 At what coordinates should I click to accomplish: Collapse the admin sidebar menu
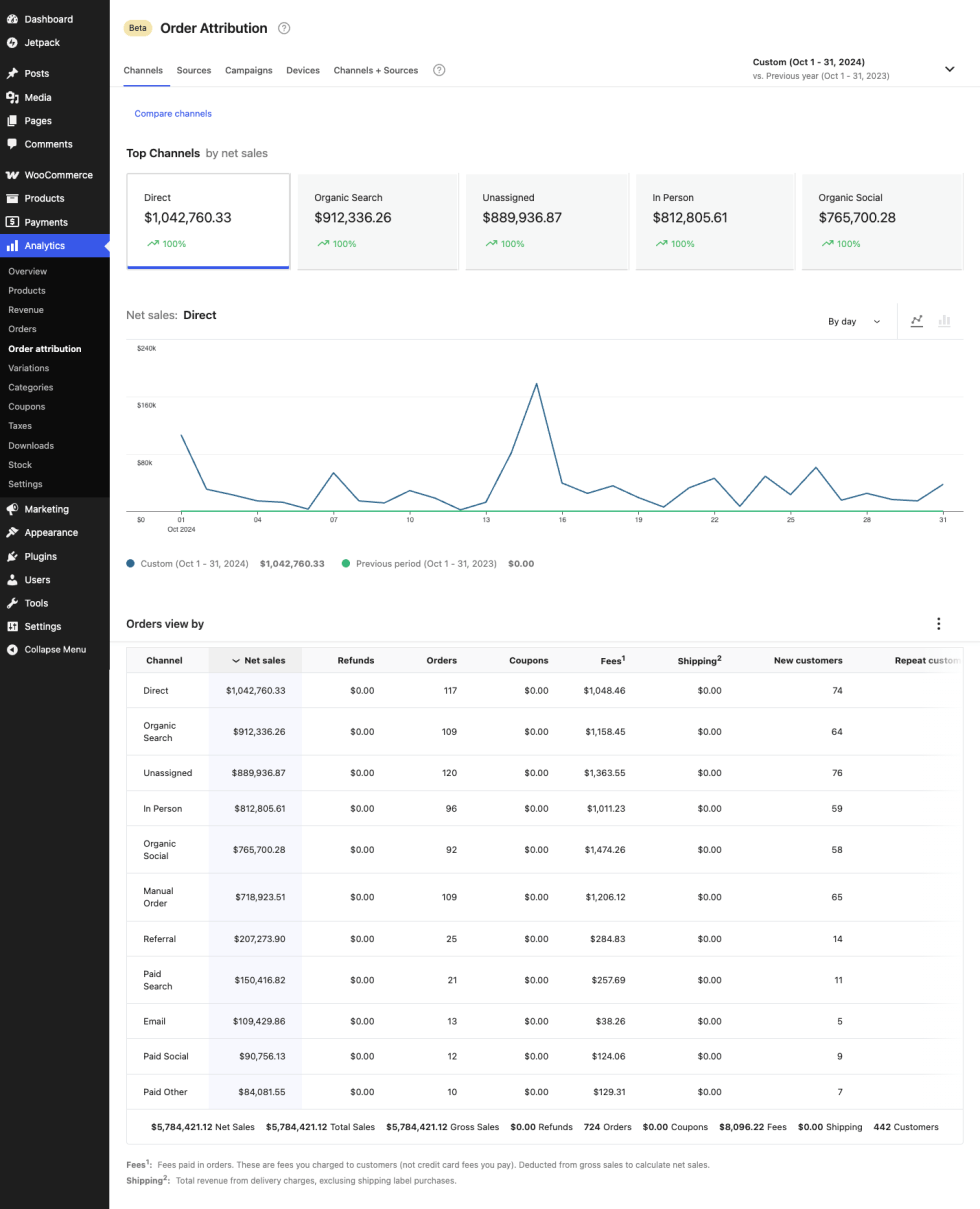click(x=54, y=650)
